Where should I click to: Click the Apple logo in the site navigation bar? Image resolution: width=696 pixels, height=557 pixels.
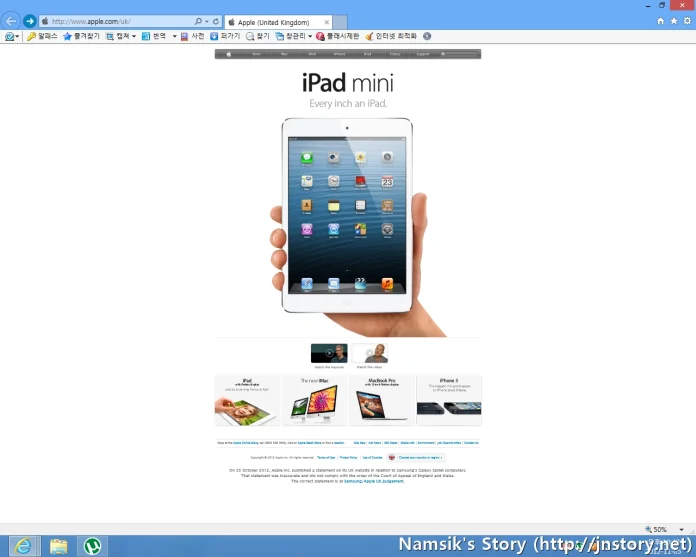[228, 53]
